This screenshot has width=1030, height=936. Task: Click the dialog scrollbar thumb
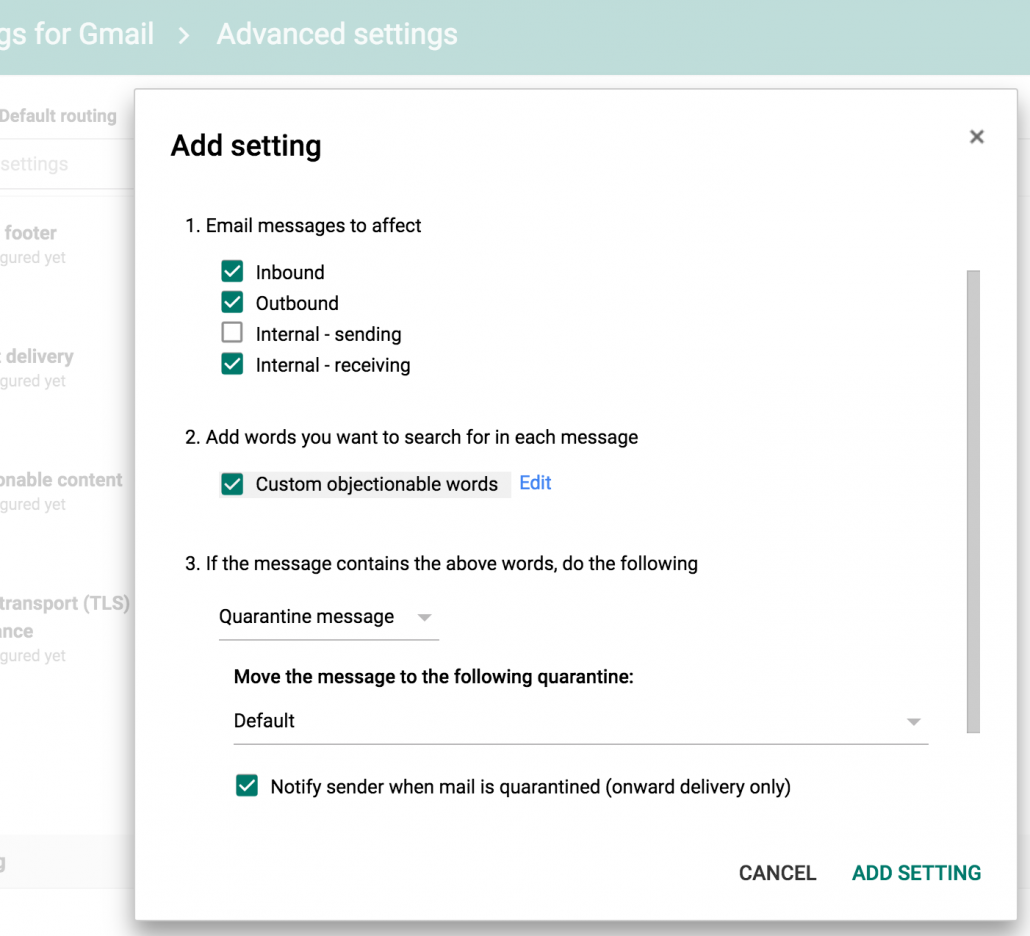coord(973,500)
